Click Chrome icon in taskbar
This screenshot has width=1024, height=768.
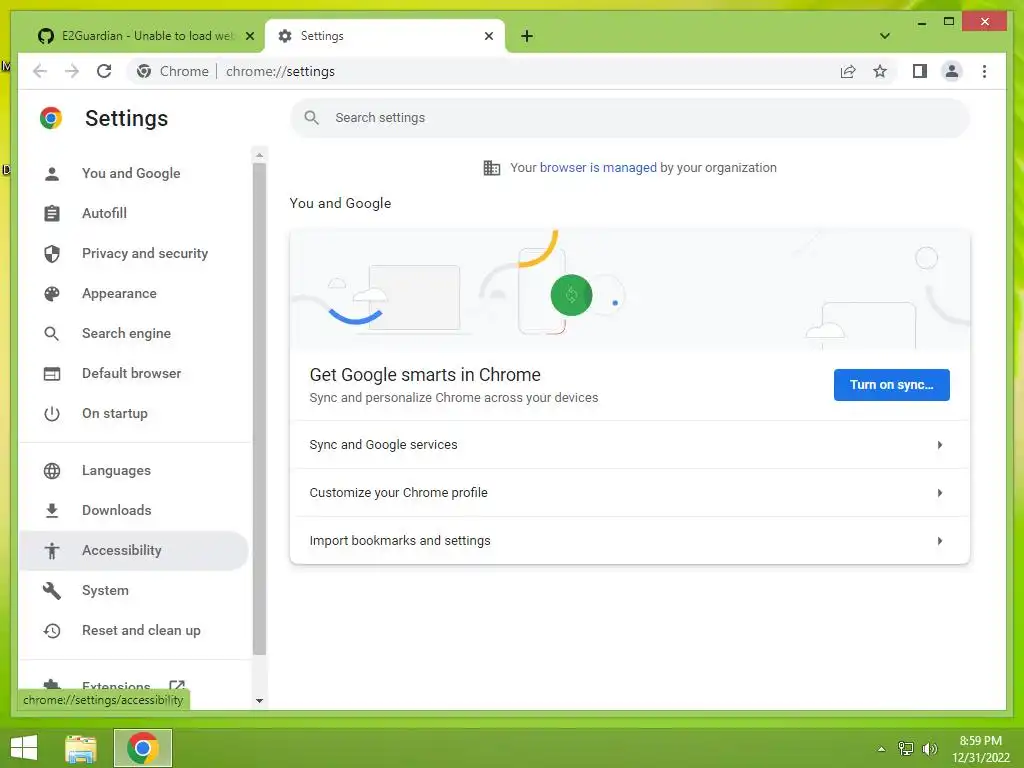pyautogui.click(x=142, y=748)
